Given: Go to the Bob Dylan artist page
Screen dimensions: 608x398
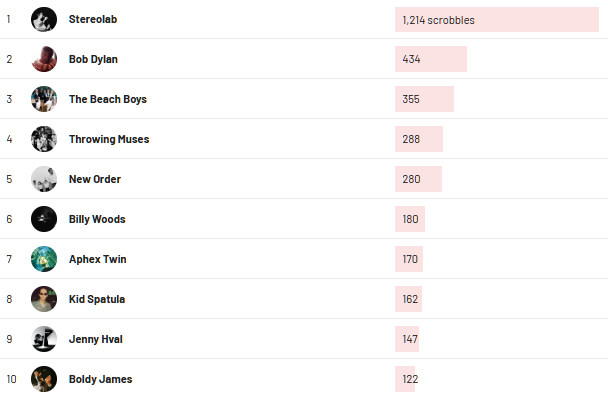Looking at the screenshot, I should tap(93, 59).
